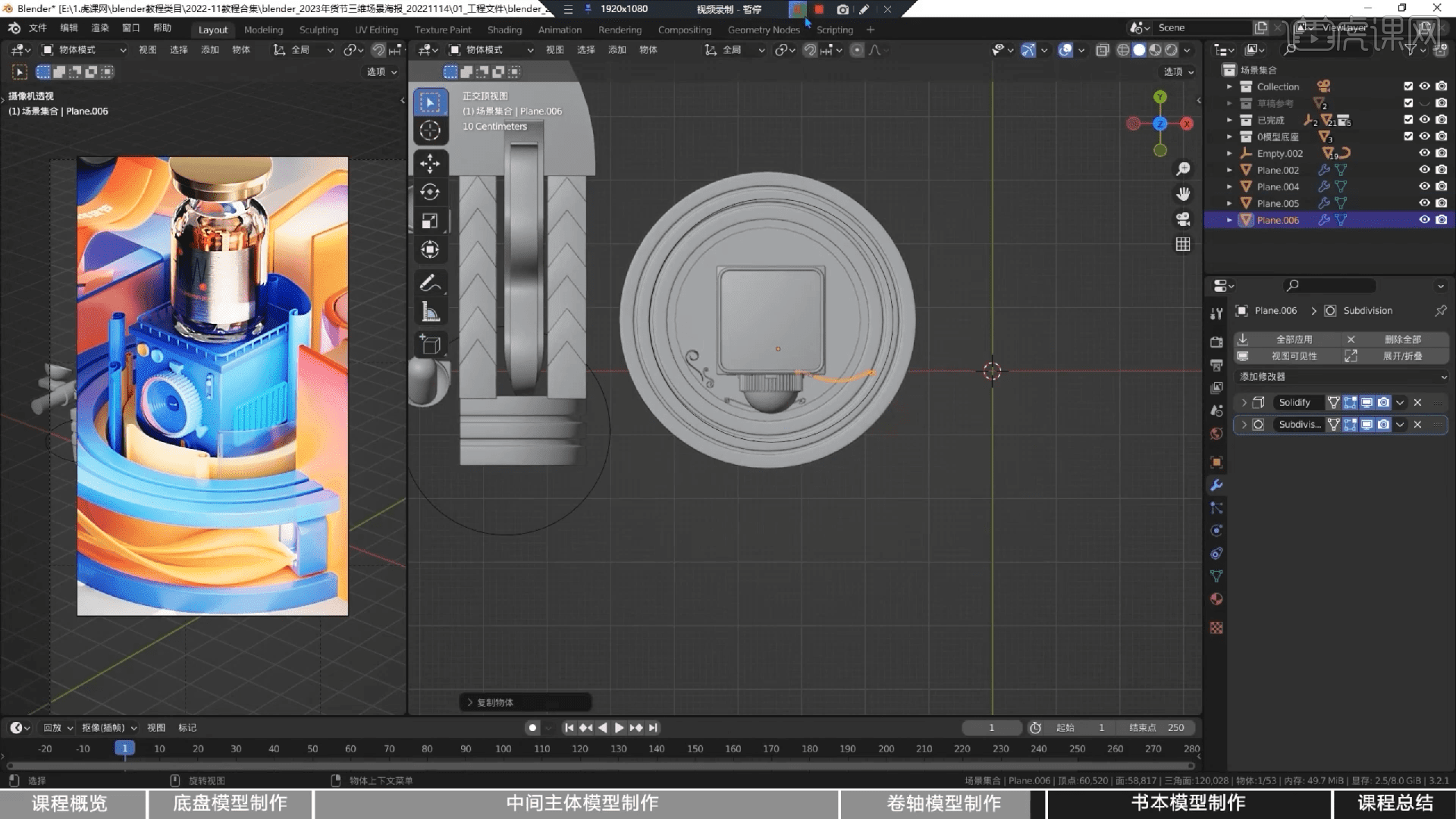Open the Output properties tab
Screen dimensions: 1456x819
click(x=1216, y=365)
